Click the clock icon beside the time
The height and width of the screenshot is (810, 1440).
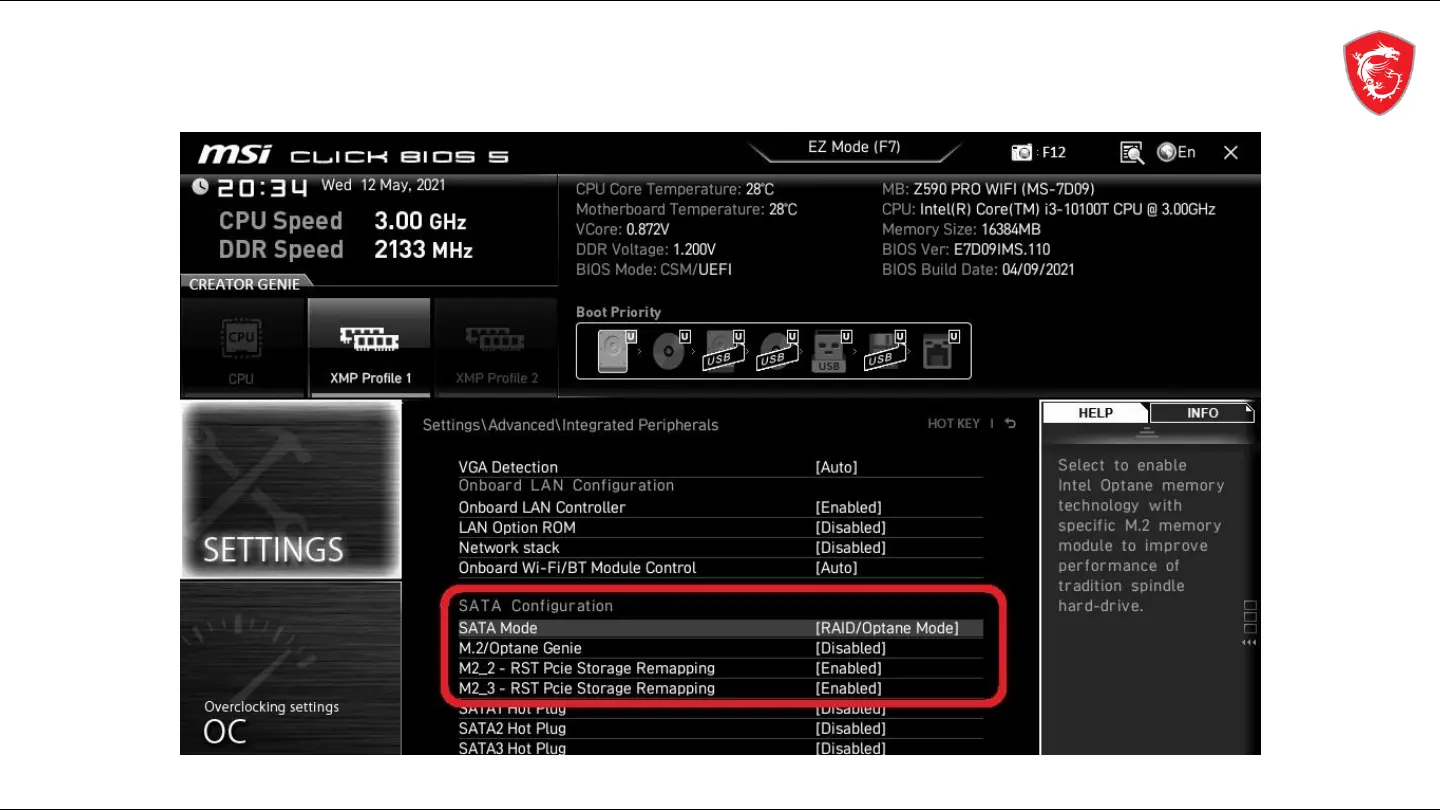coord(201,187)
